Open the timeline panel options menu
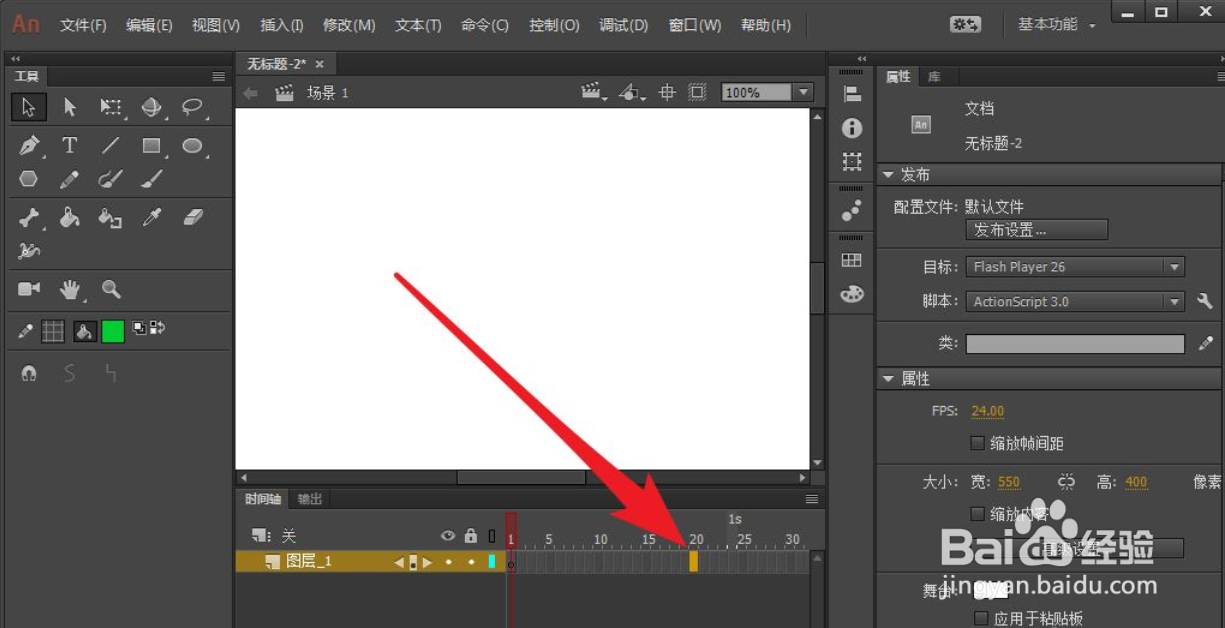 coord(812,499)
